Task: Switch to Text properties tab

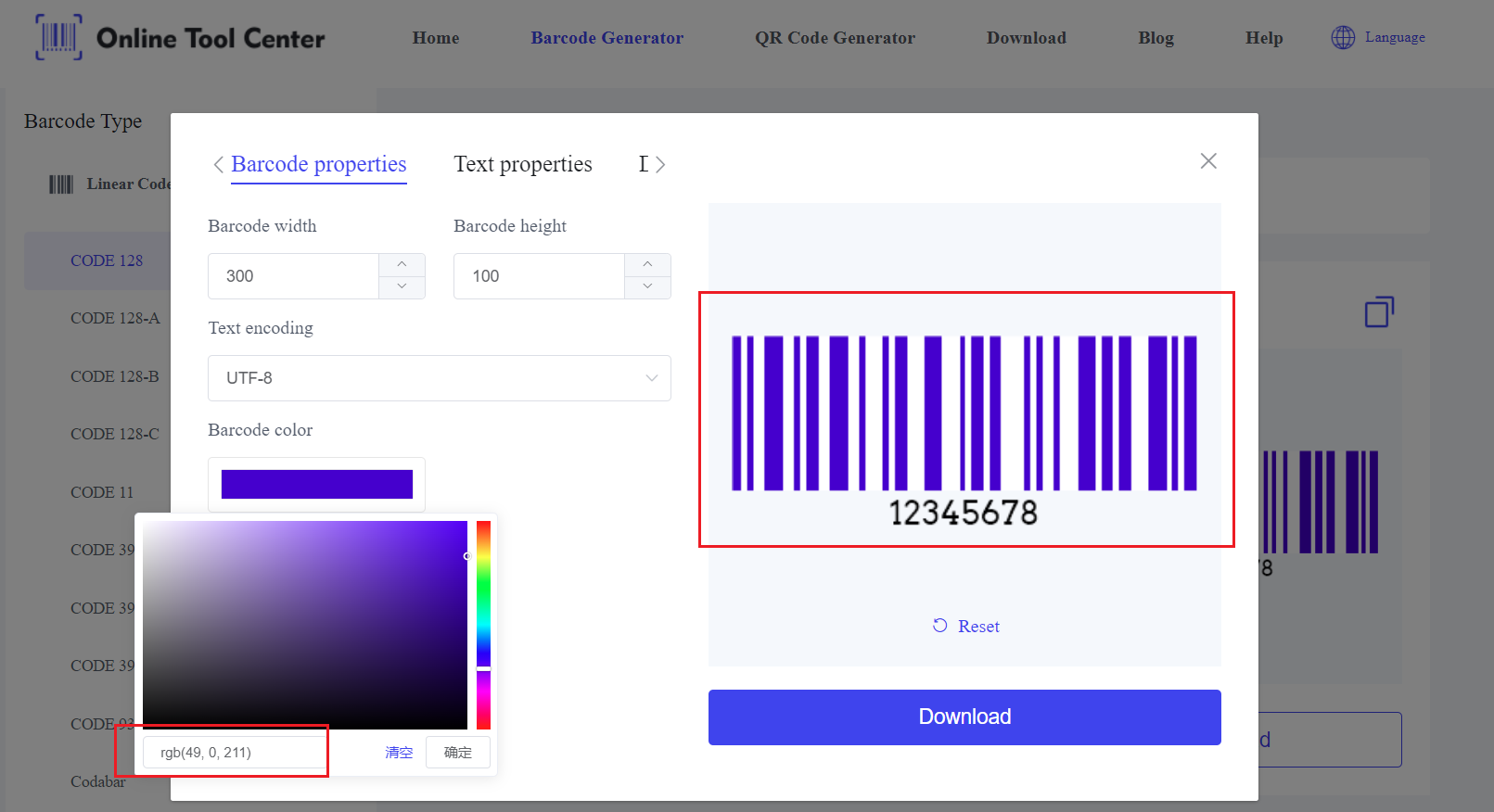Action: [523, 164]
